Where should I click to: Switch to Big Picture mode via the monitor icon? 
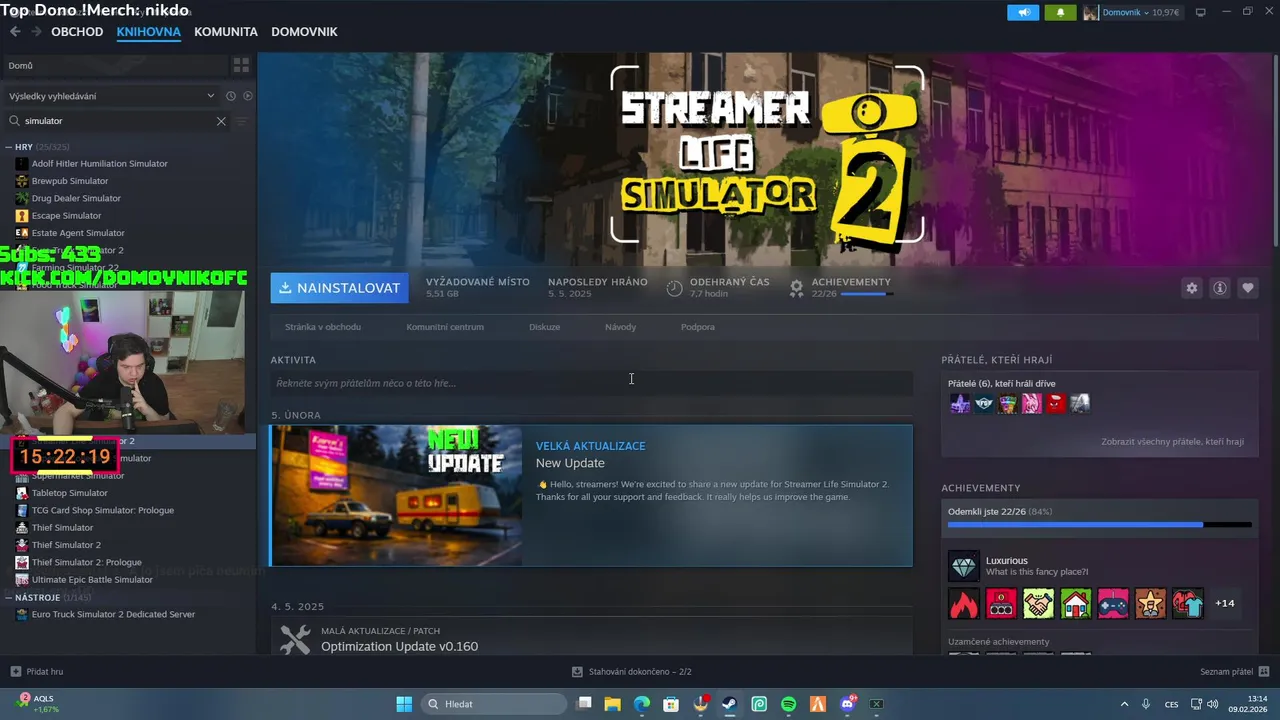(1201, 12)
